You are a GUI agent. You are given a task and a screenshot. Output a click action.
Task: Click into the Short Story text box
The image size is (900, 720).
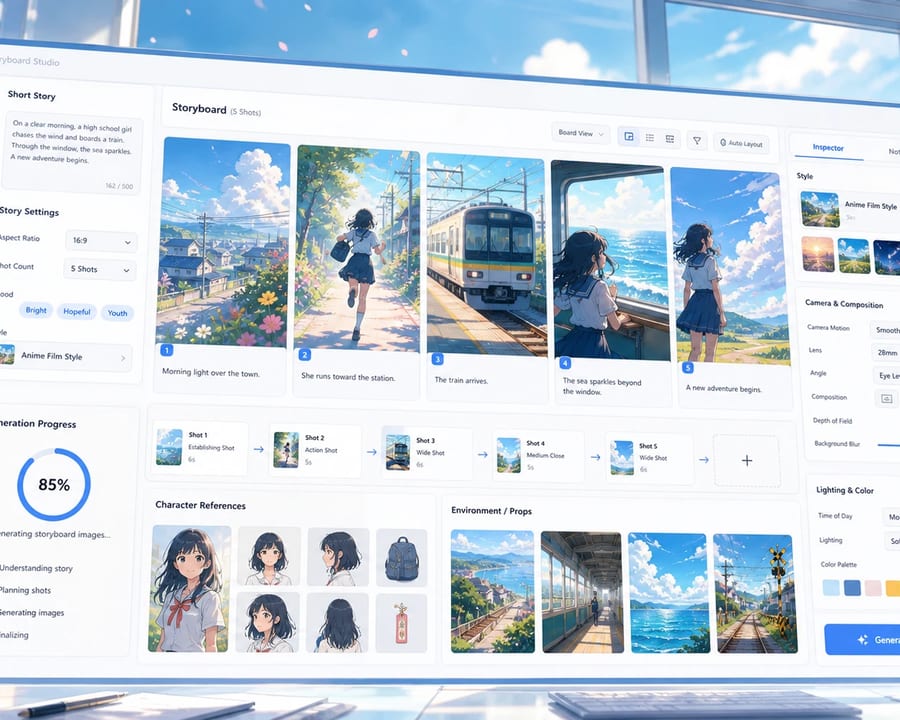tap(71, 152)
